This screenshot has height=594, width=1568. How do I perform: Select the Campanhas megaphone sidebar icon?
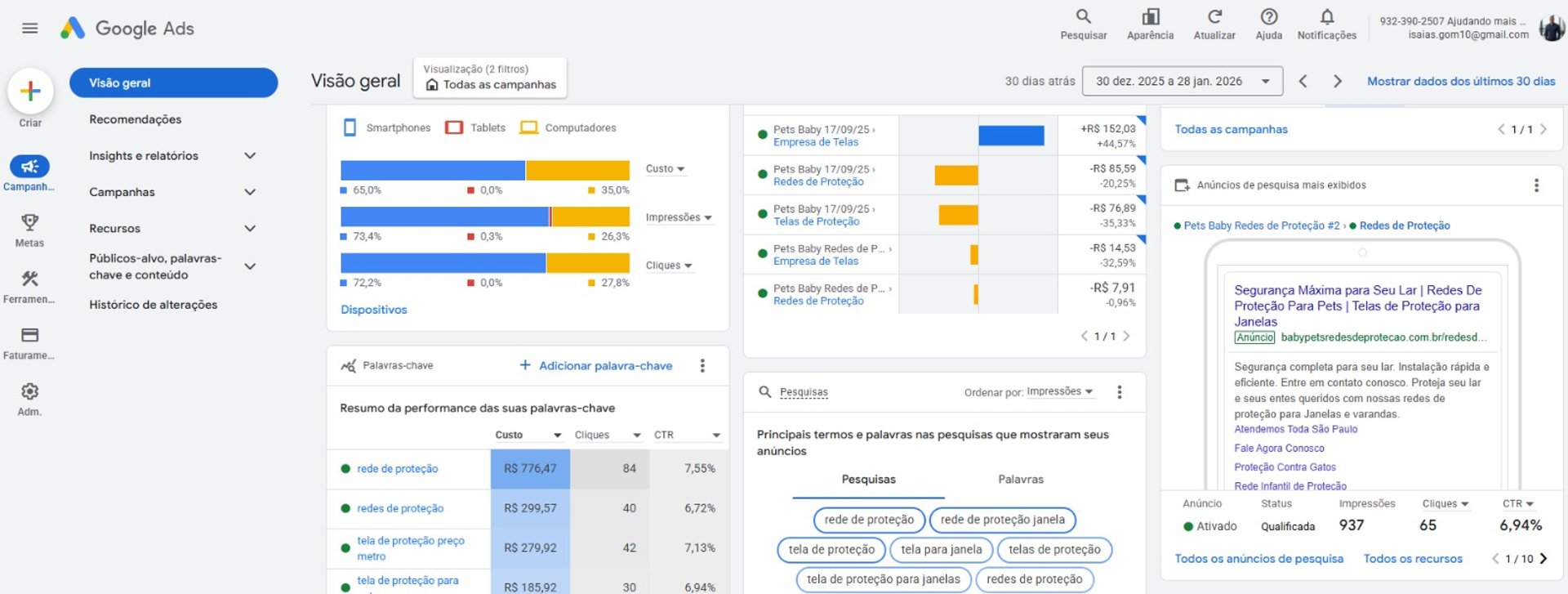(29, 167)
